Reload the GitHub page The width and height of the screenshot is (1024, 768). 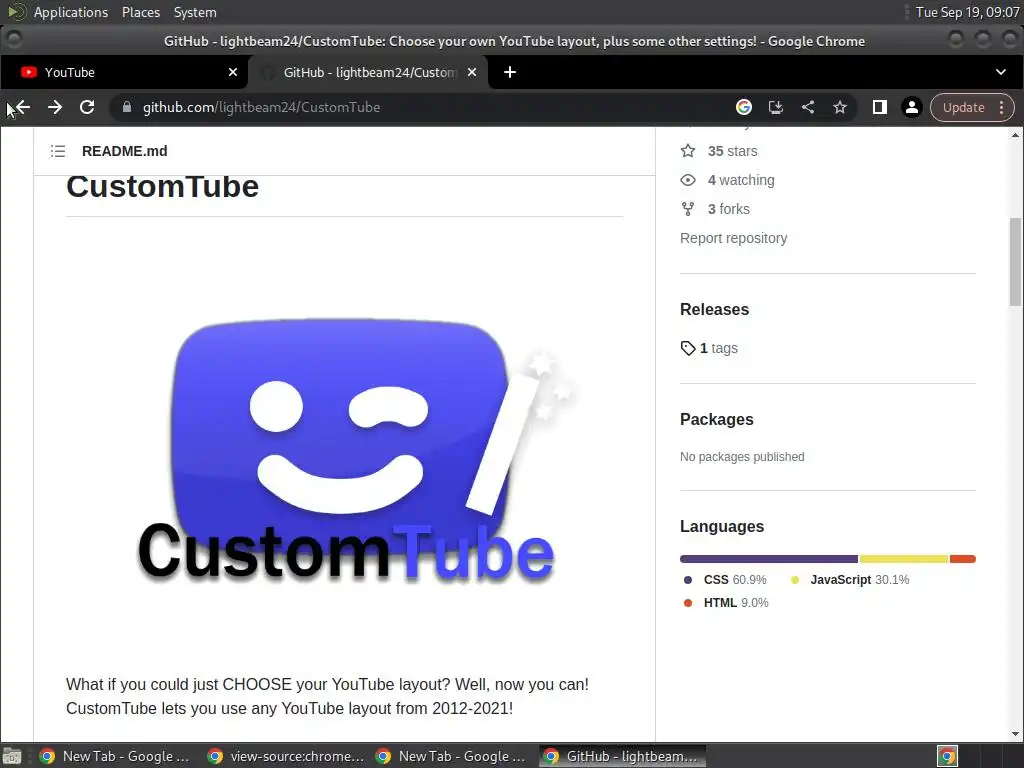point(87,107)
